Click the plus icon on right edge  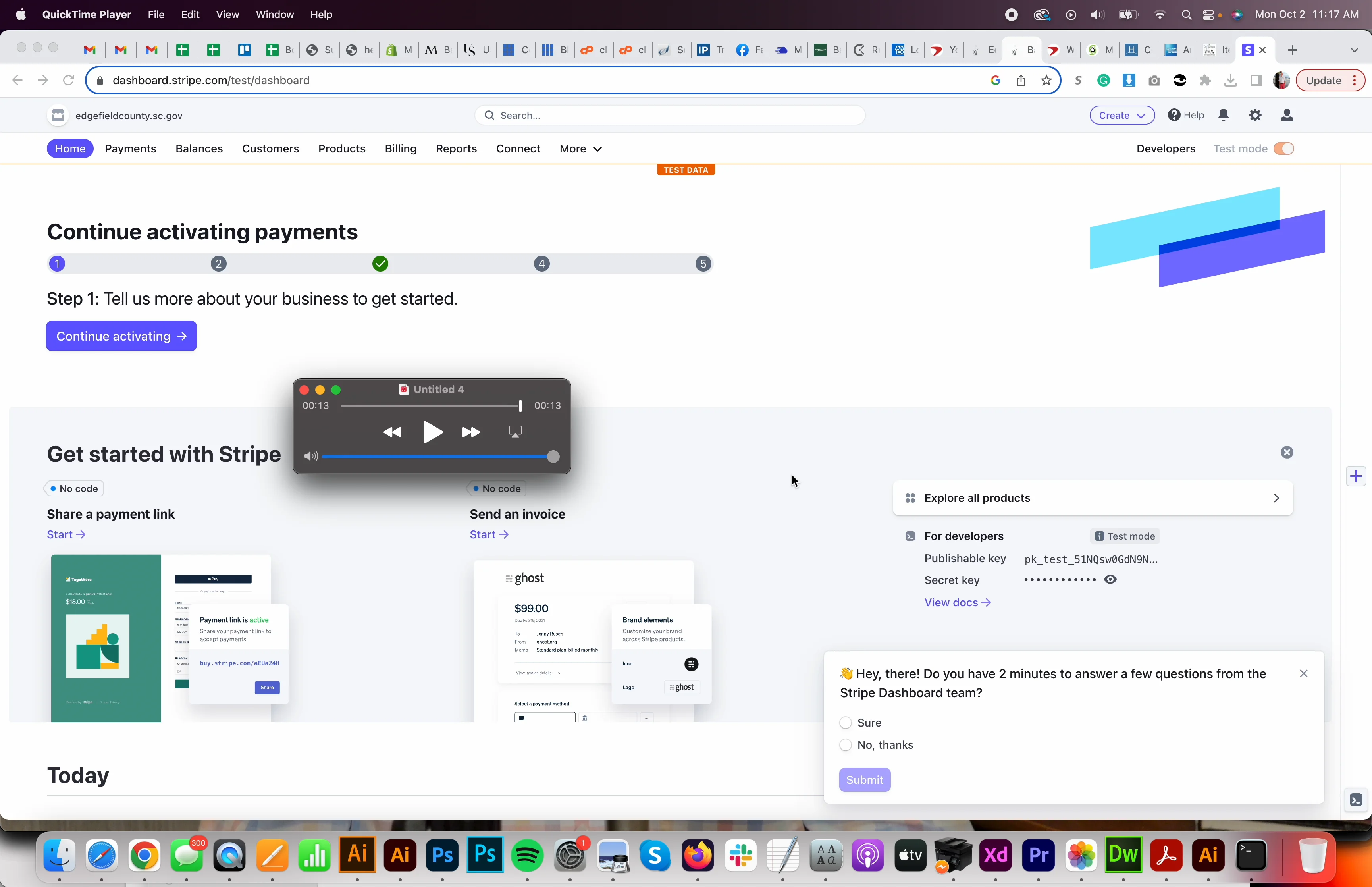pyautogui.click(x=1356, y=476)
